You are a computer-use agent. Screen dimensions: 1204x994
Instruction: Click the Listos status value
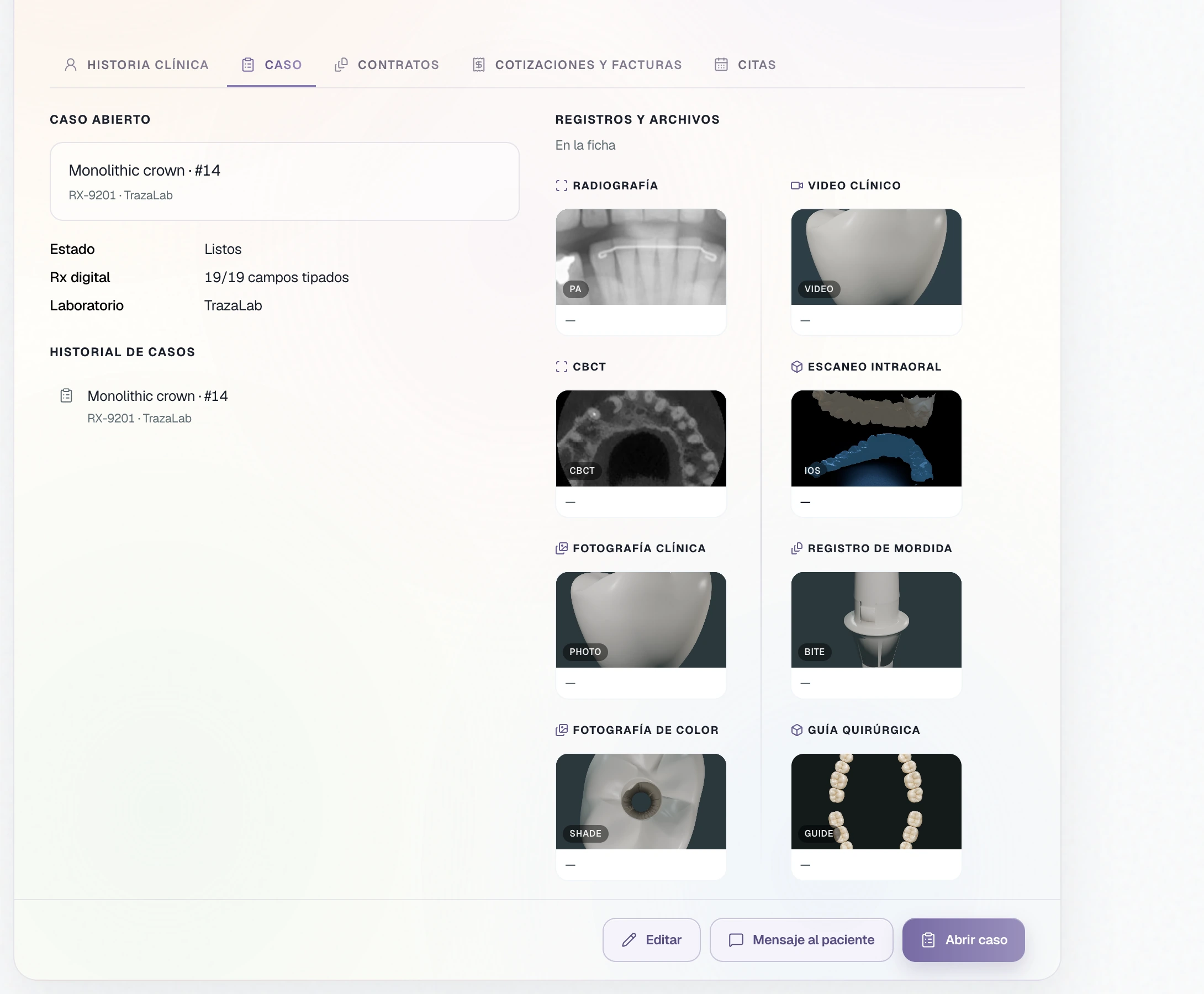[223, 250]
